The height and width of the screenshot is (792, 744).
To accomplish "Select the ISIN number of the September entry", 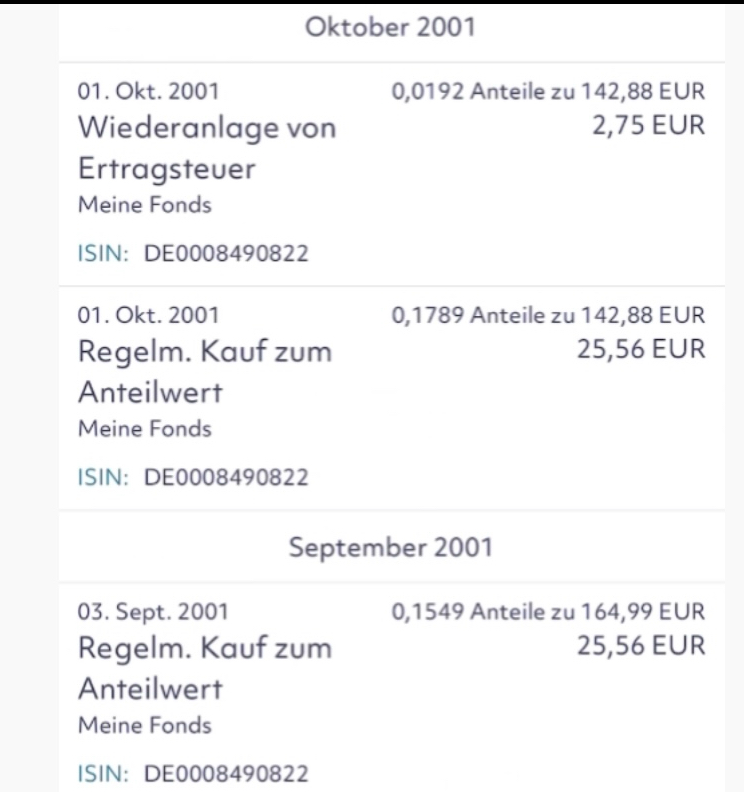I will point(226,774).
